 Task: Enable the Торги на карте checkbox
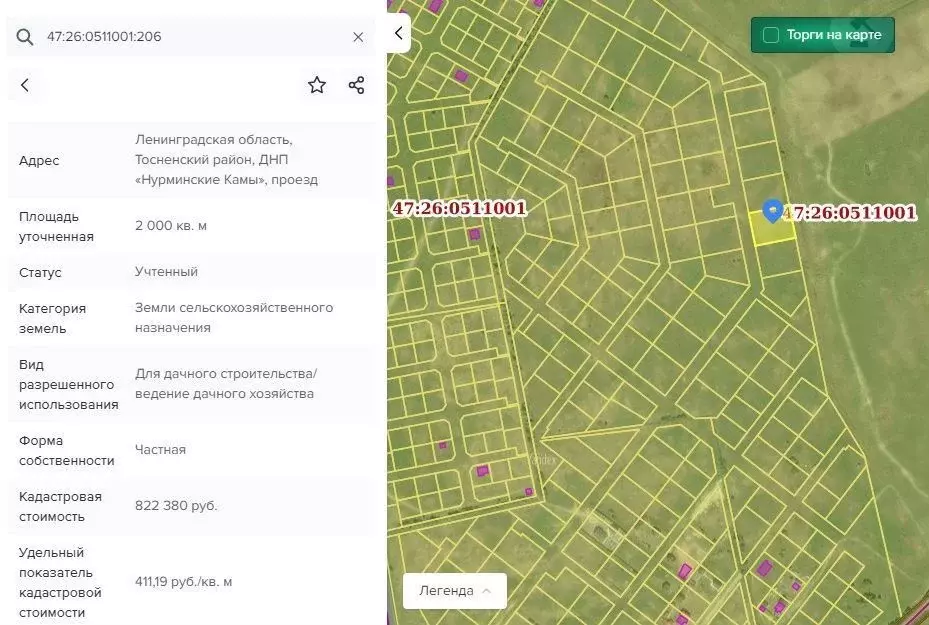[x=771, y=35]
